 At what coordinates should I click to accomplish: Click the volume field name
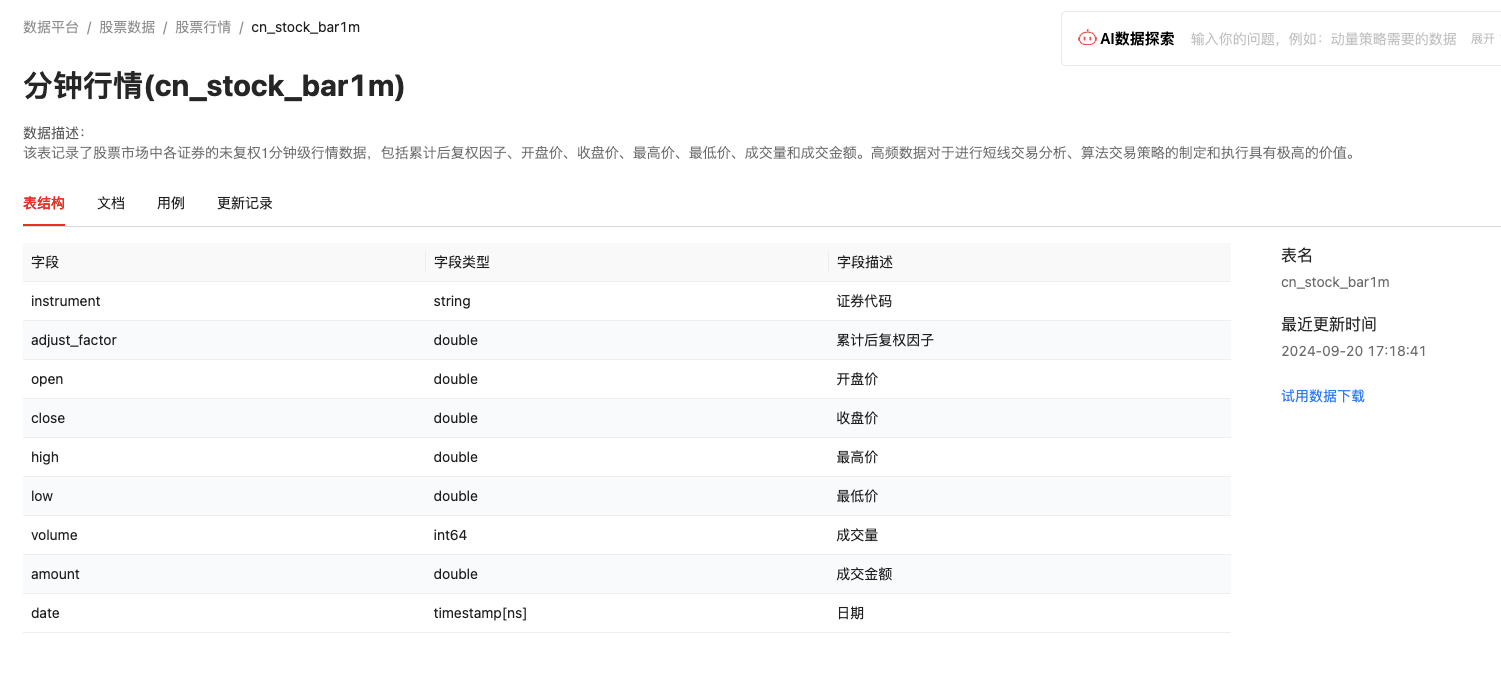54,535
